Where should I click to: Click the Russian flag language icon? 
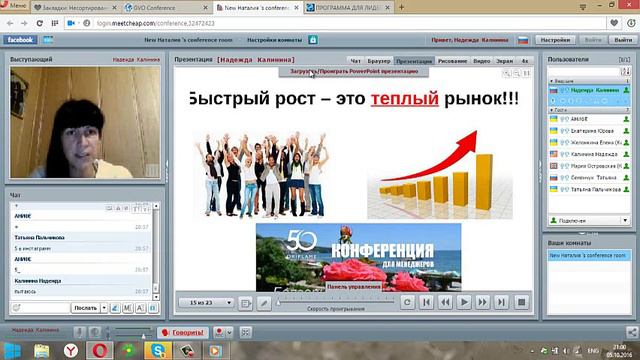click(x=523, y=40)
